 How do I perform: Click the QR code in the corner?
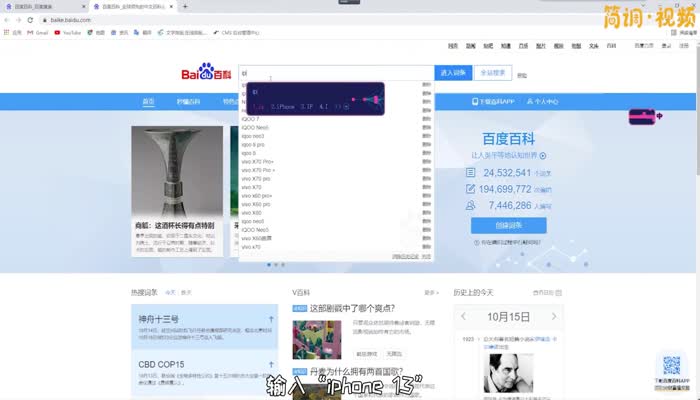(673, 367)
